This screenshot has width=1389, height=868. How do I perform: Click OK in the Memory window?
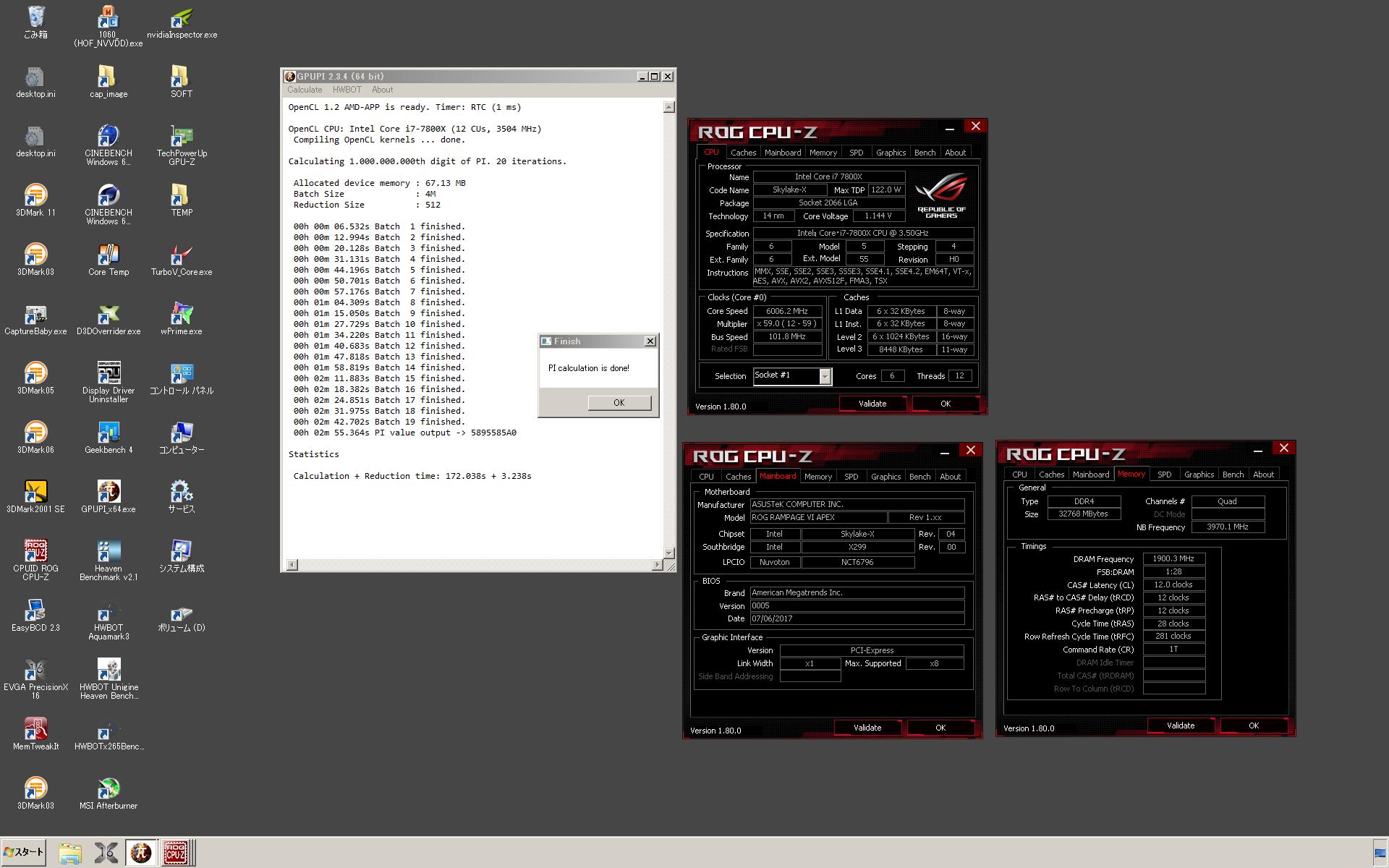click(1254, 726)
